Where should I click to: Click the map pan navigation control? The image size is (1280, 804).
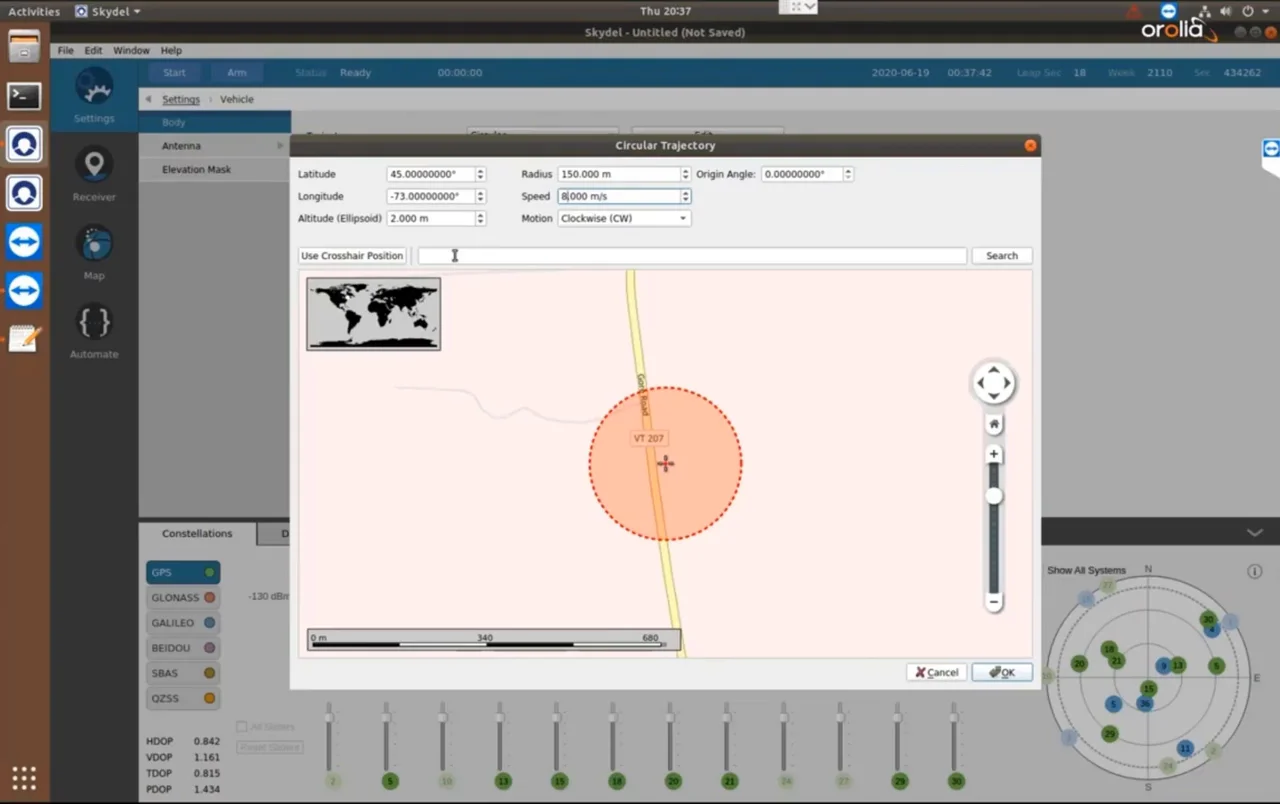(x=993, y=383)
